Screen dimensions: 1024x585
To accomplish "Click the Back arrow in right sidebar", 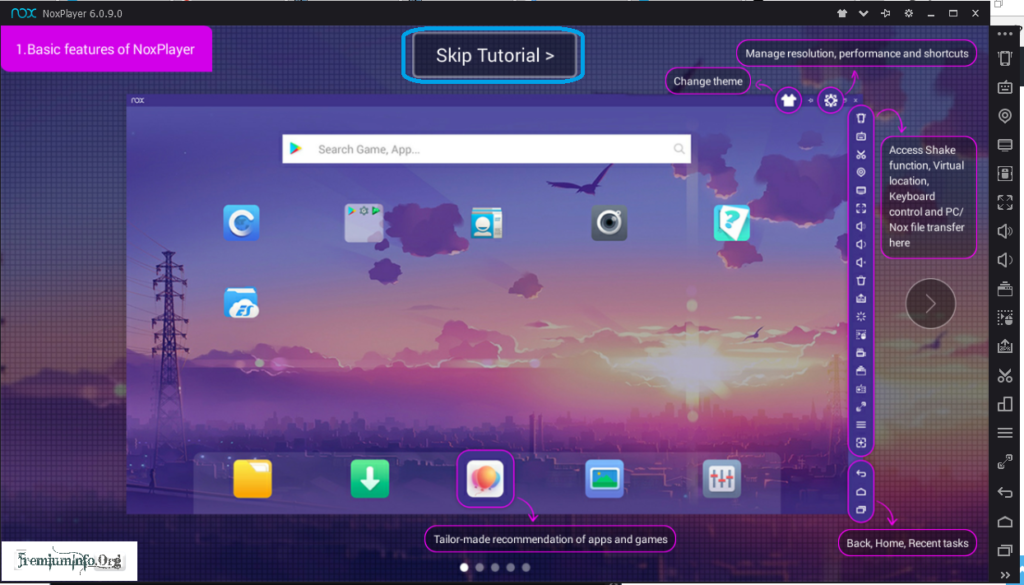I will pyautogui.click(x=1004, y=492).
